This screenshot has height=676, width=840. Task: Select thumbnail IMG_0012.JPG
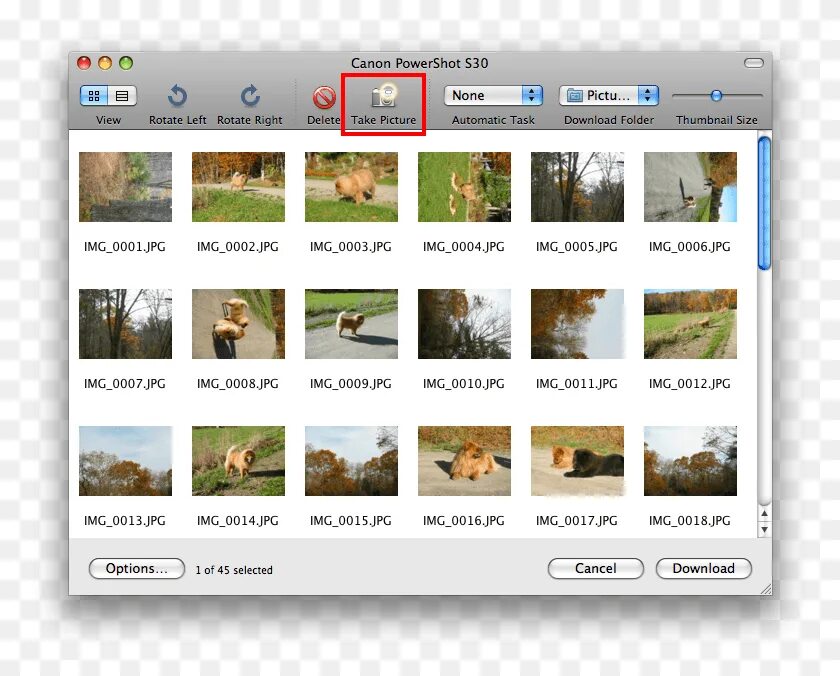691,324
